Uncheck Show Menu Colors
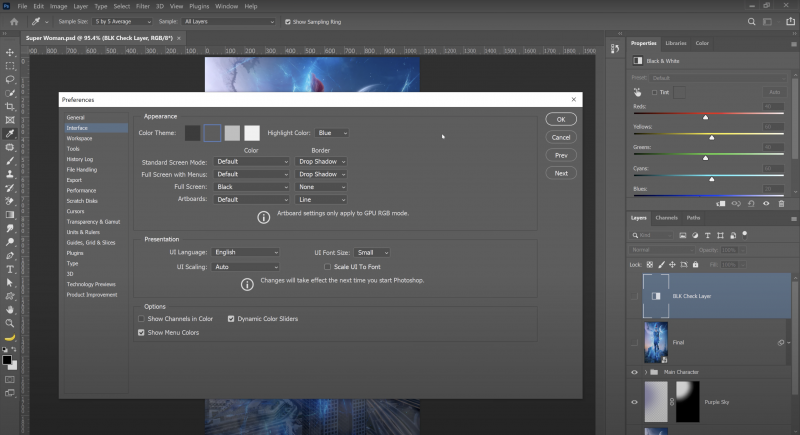The height and width of the screenshot is (435, 800). tap(141, 332)
